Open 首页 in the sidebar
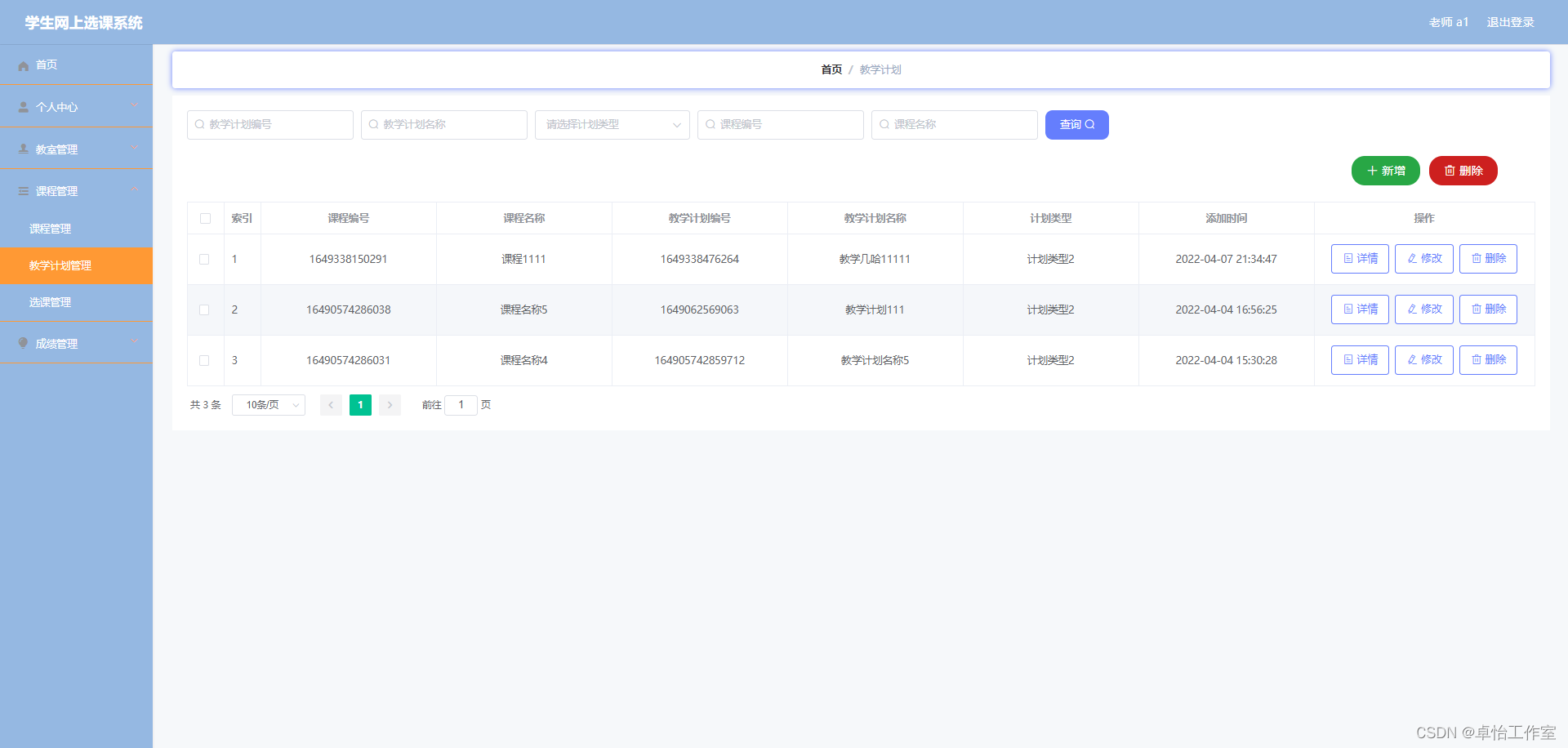1568x748 pixels. pos(76,65)
